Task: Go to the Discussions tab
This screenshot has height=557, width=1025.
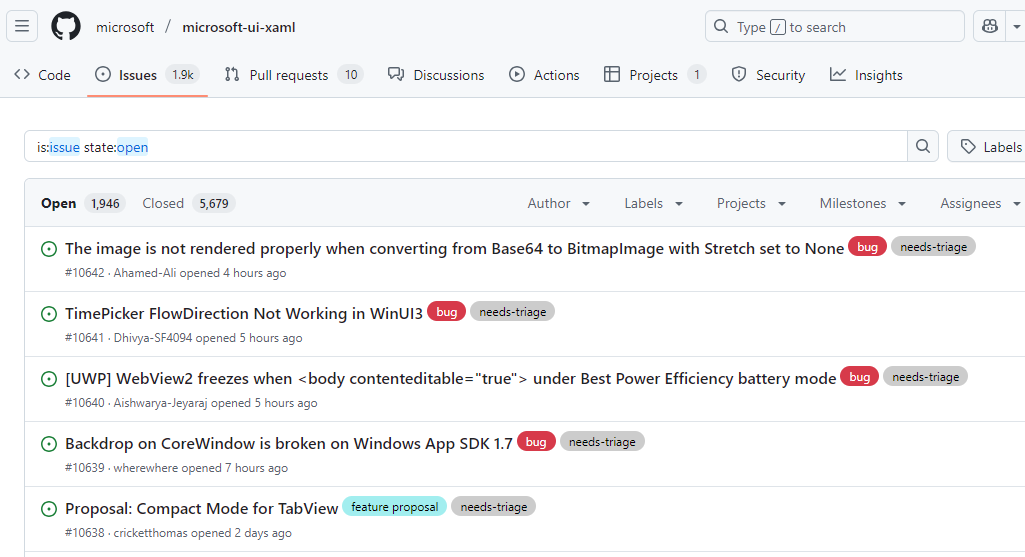Action: [x=436, y=75]
